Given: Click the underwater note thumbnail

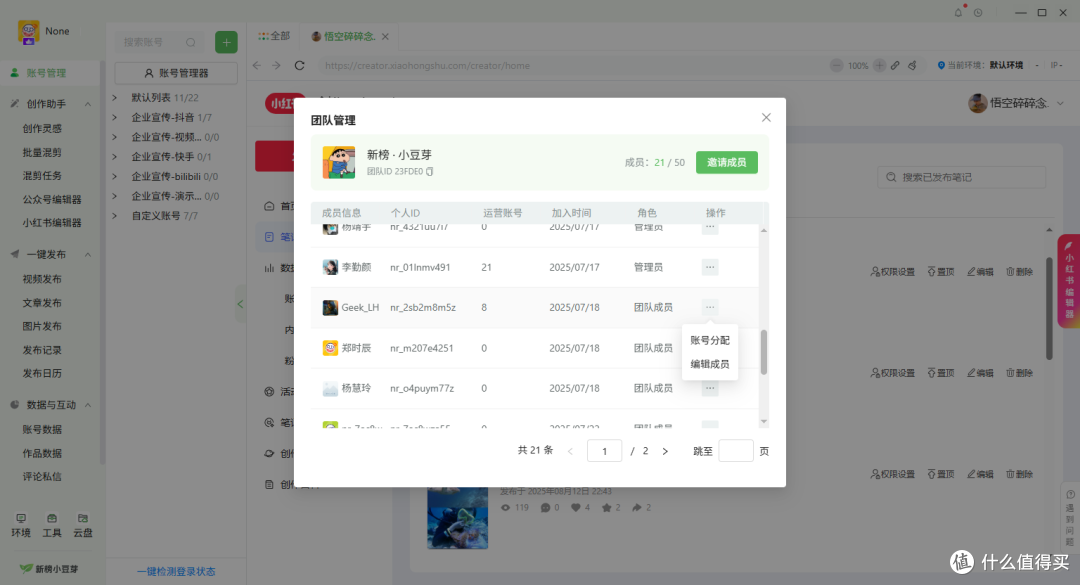Looking at the screenshot, I should [457, 518].
